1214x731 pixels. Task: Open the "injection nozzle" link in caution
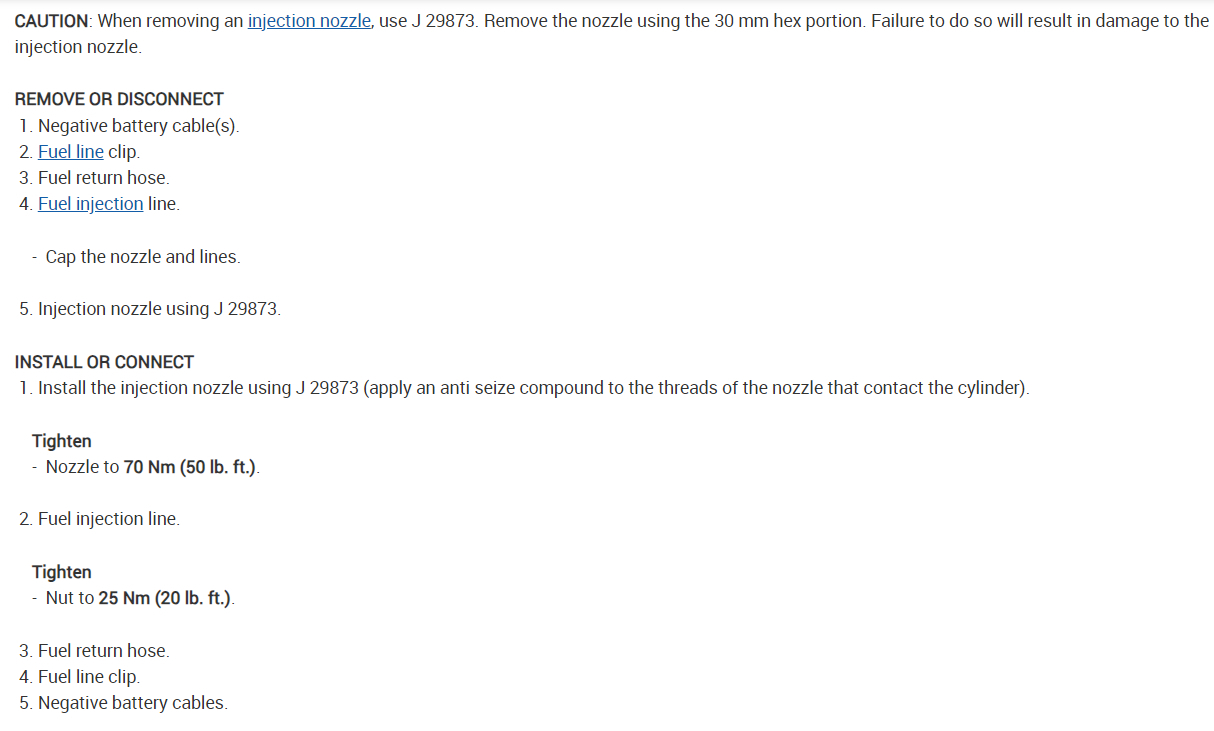pyautogui.click(x=309, y=21)
